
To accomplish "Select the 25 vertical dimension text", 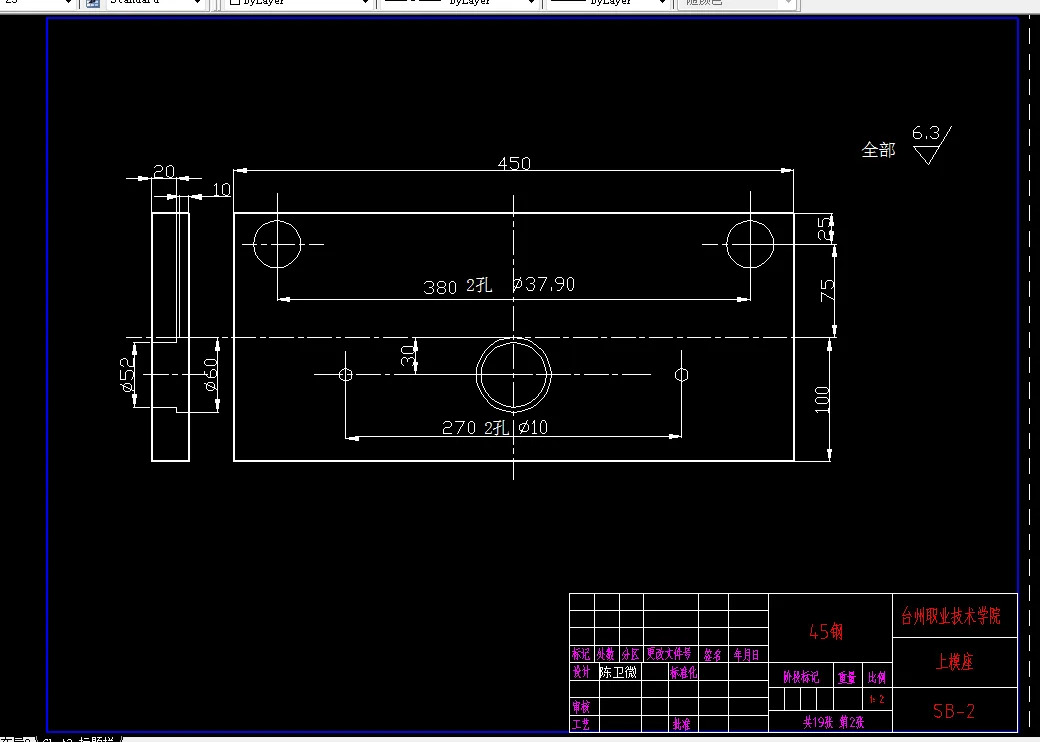I will (x=824, y=228).
